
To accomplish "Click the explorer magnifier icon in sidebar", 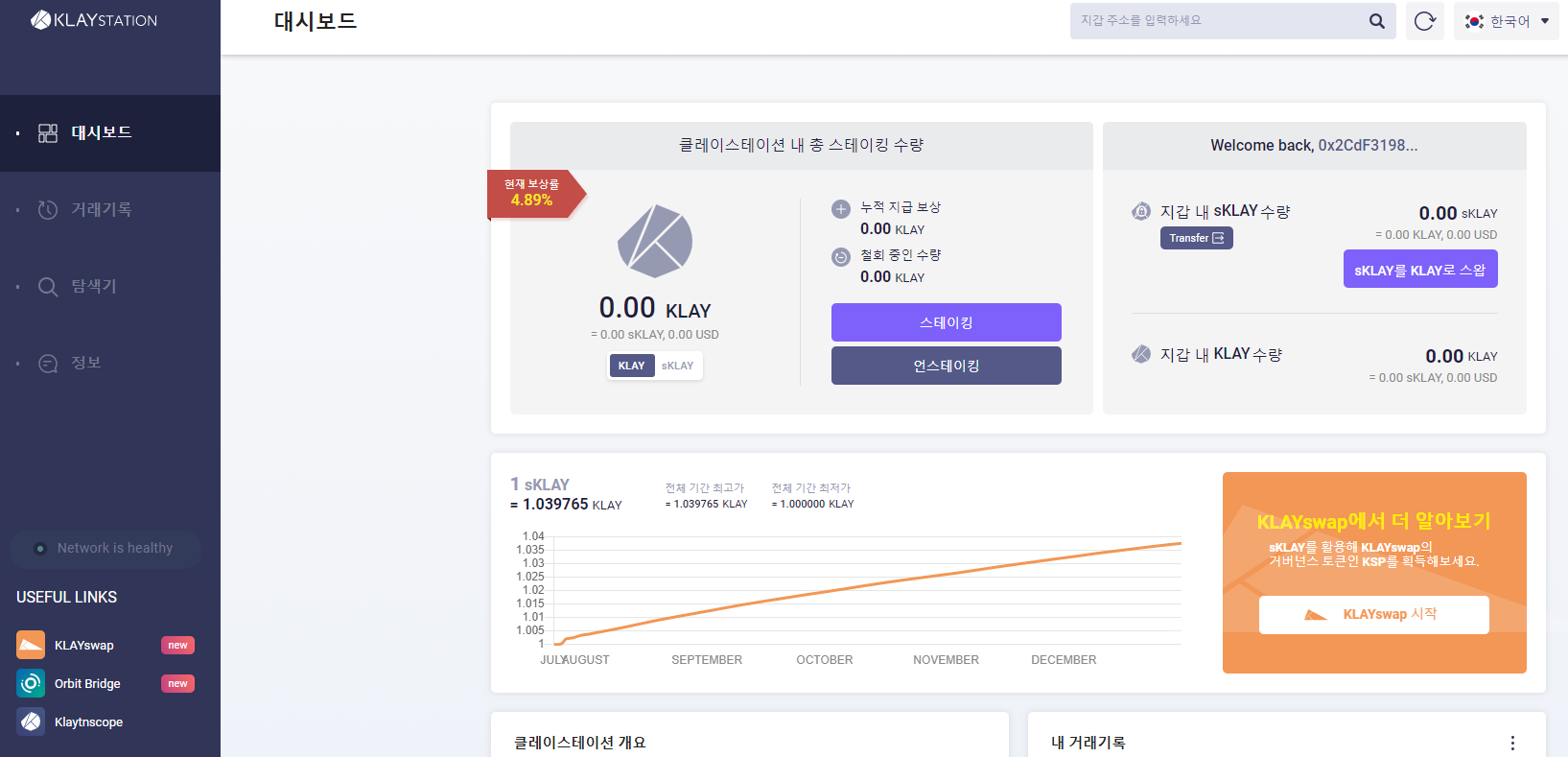I will tap(48, 287).
